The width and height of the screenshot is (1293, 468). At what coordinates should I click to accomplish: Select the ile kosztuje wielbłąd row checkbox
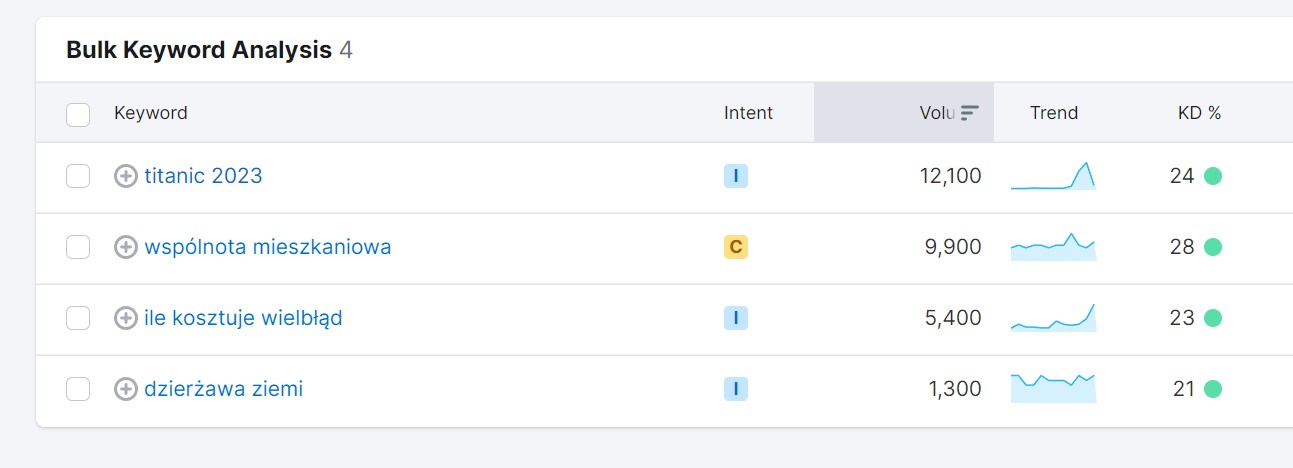pyautogui.click(x=78, y=318)
